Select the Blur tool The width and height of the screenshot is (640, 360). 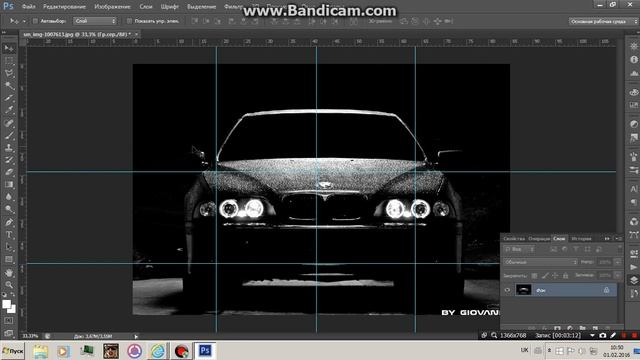[9, 197]
